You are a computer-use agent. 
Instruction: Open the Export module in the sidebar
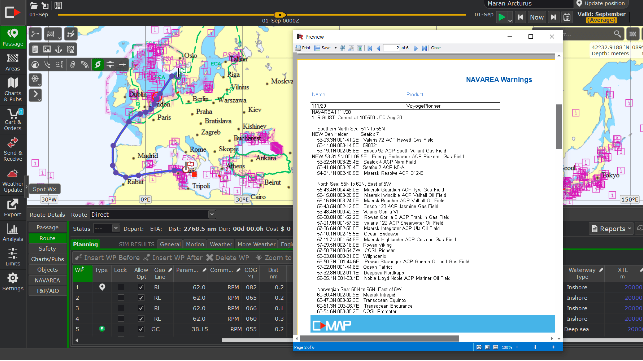coord(13,208)
